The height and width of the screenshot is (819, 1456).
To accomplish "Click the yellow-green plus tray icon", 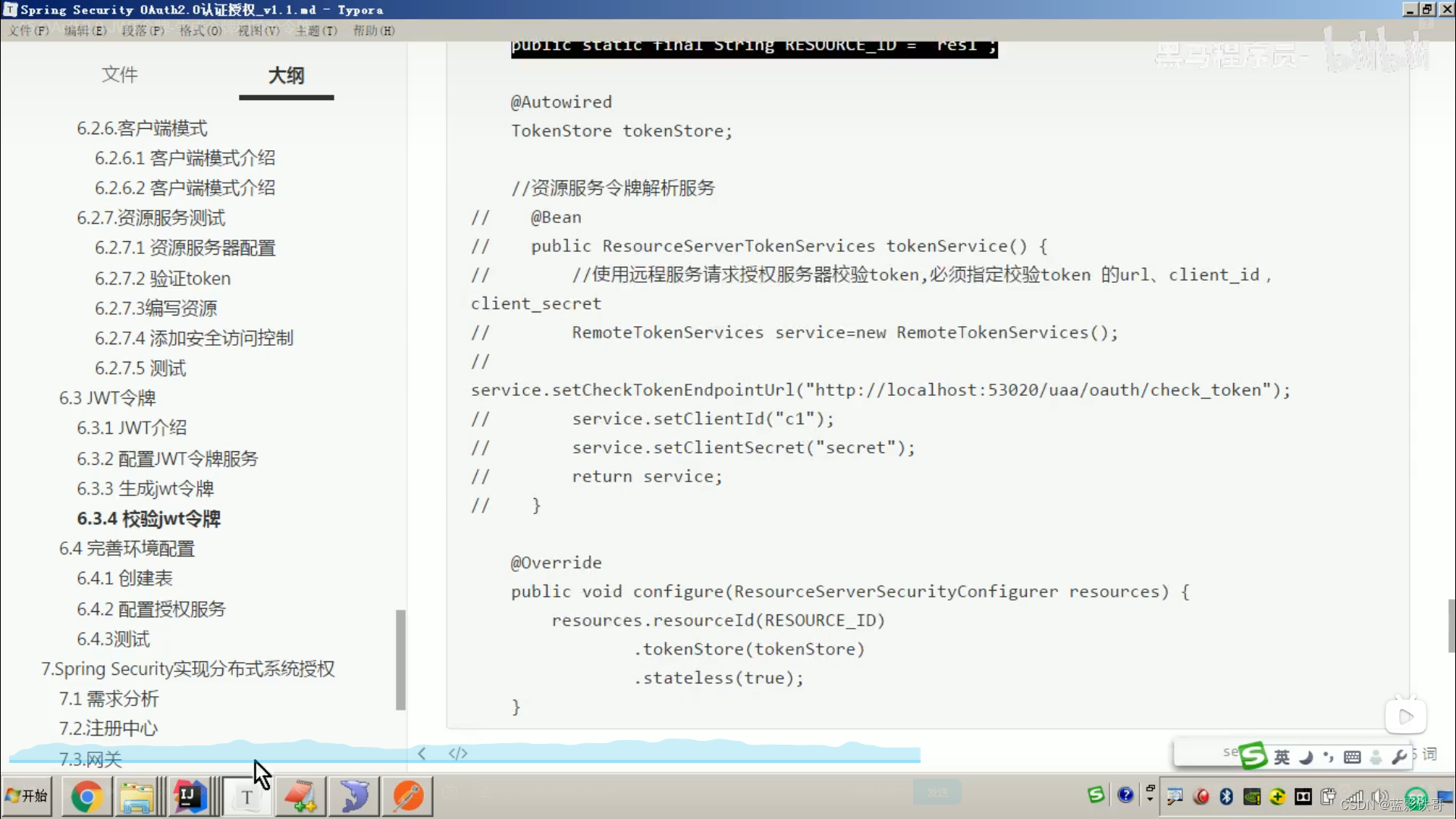I will (x=1278, y=796).
